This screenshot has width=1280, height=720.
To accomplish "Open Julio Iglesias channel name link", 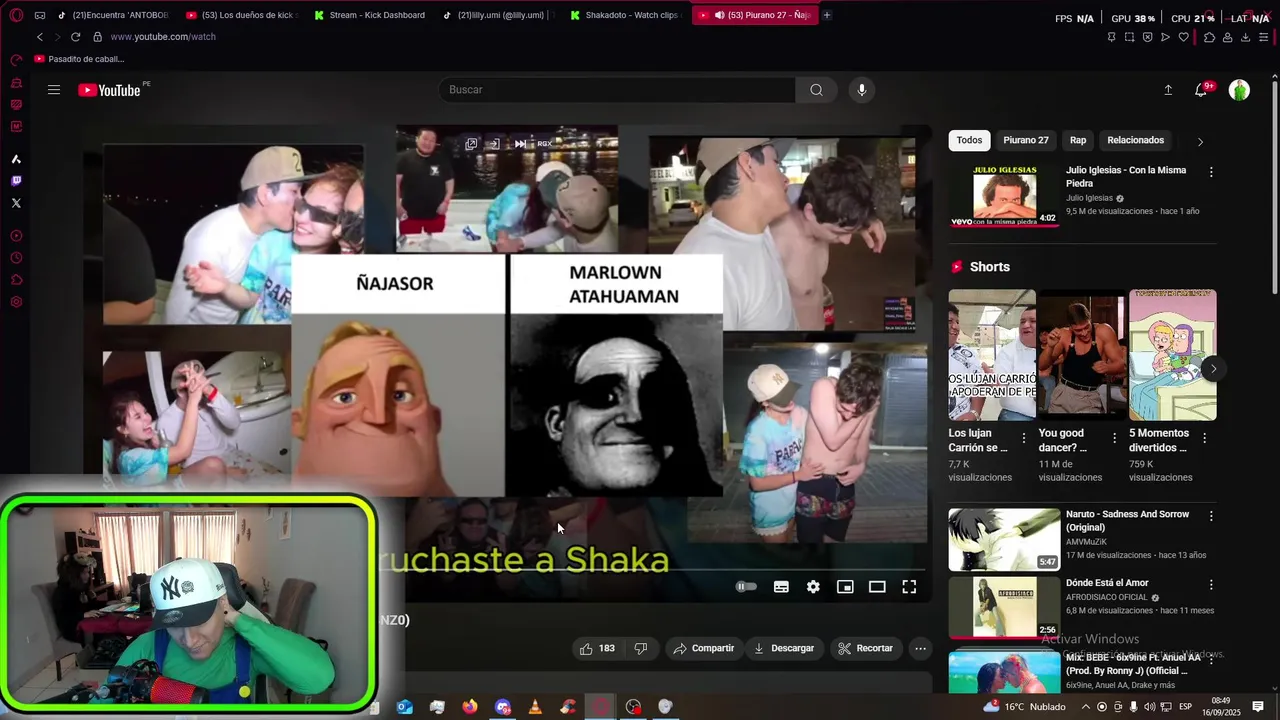I will (x=1090, y=198).
